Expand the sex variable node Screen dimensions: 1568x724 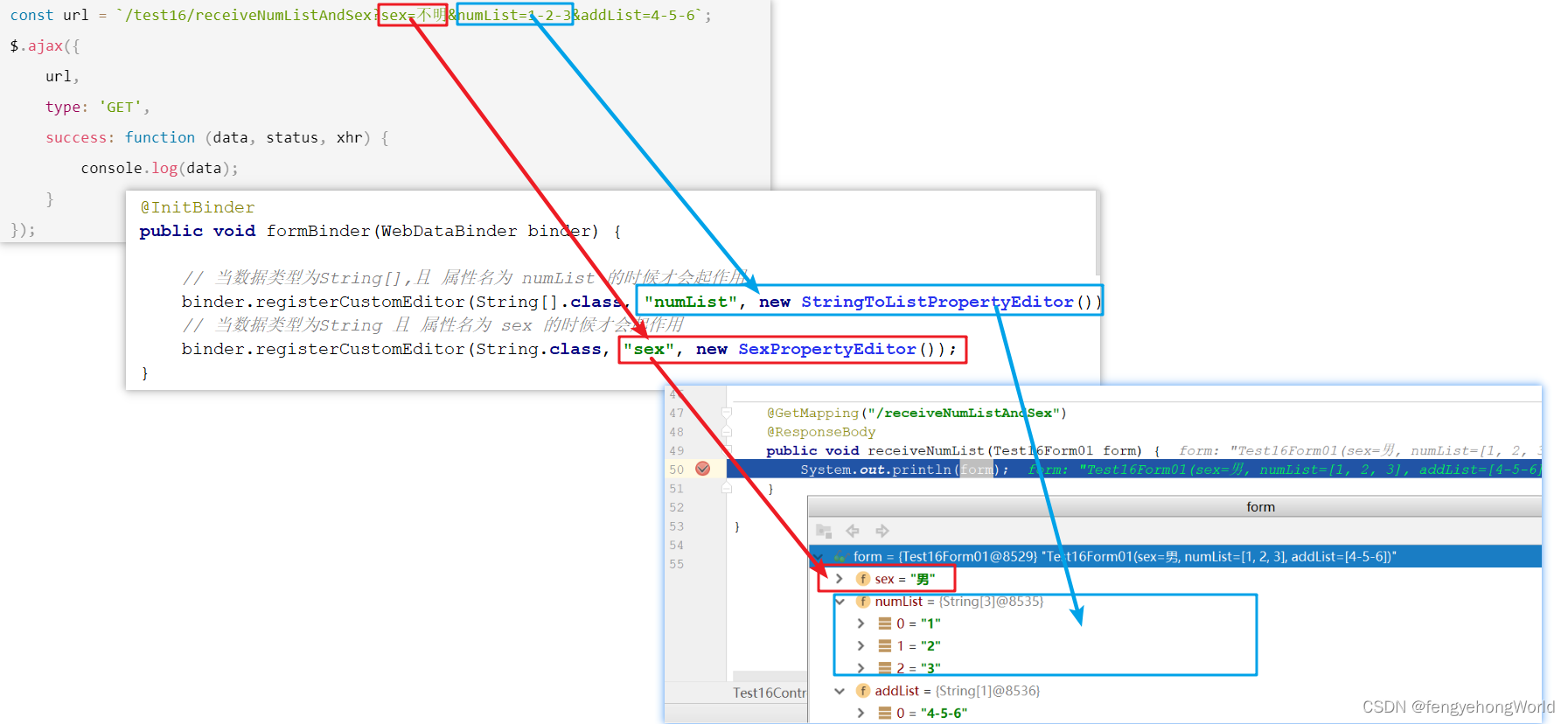(840, 579)
